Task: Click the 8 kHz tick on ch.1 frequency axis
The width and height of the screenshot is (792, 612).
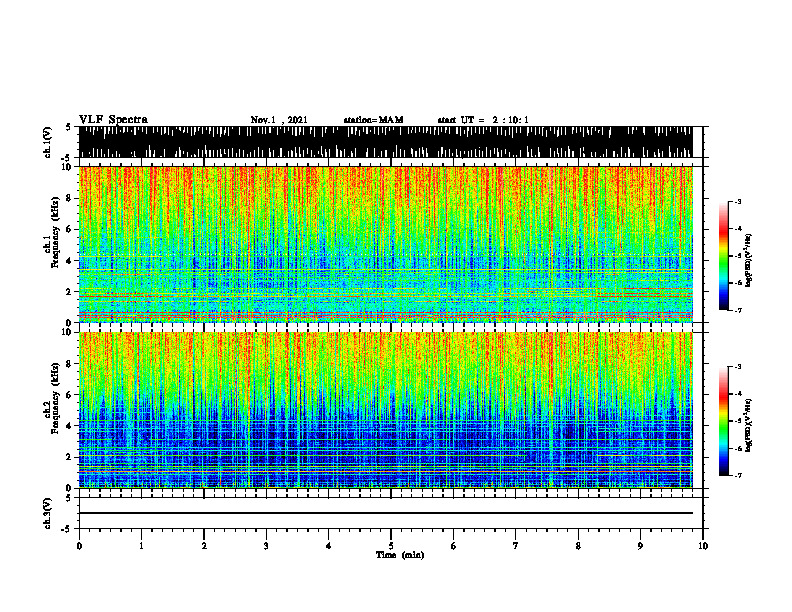Action: click(69, 198)
